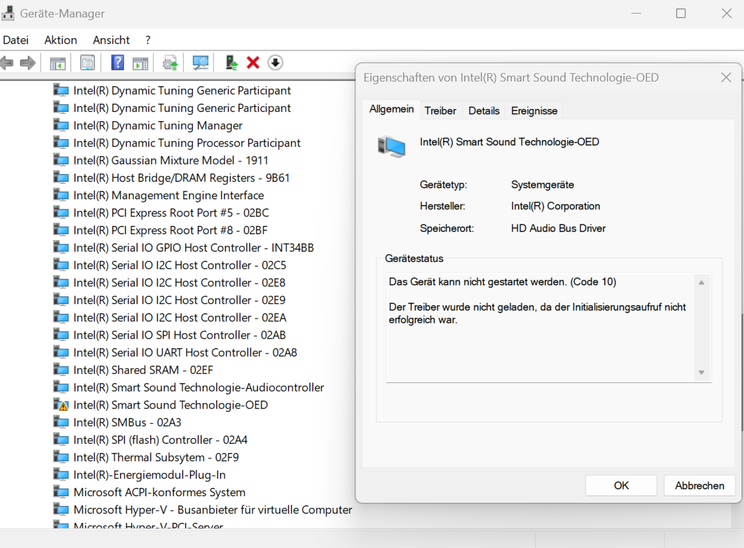This screenshot has height=548, width=744.
Task: Click the show/hide console tree toolbar icon
Action: click(58, 63)
